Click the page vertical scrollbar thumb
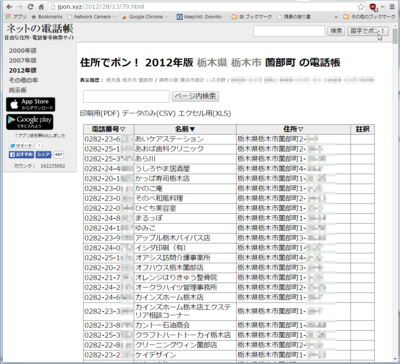Screen dimensions: 400x364 (x=395, y=35)
